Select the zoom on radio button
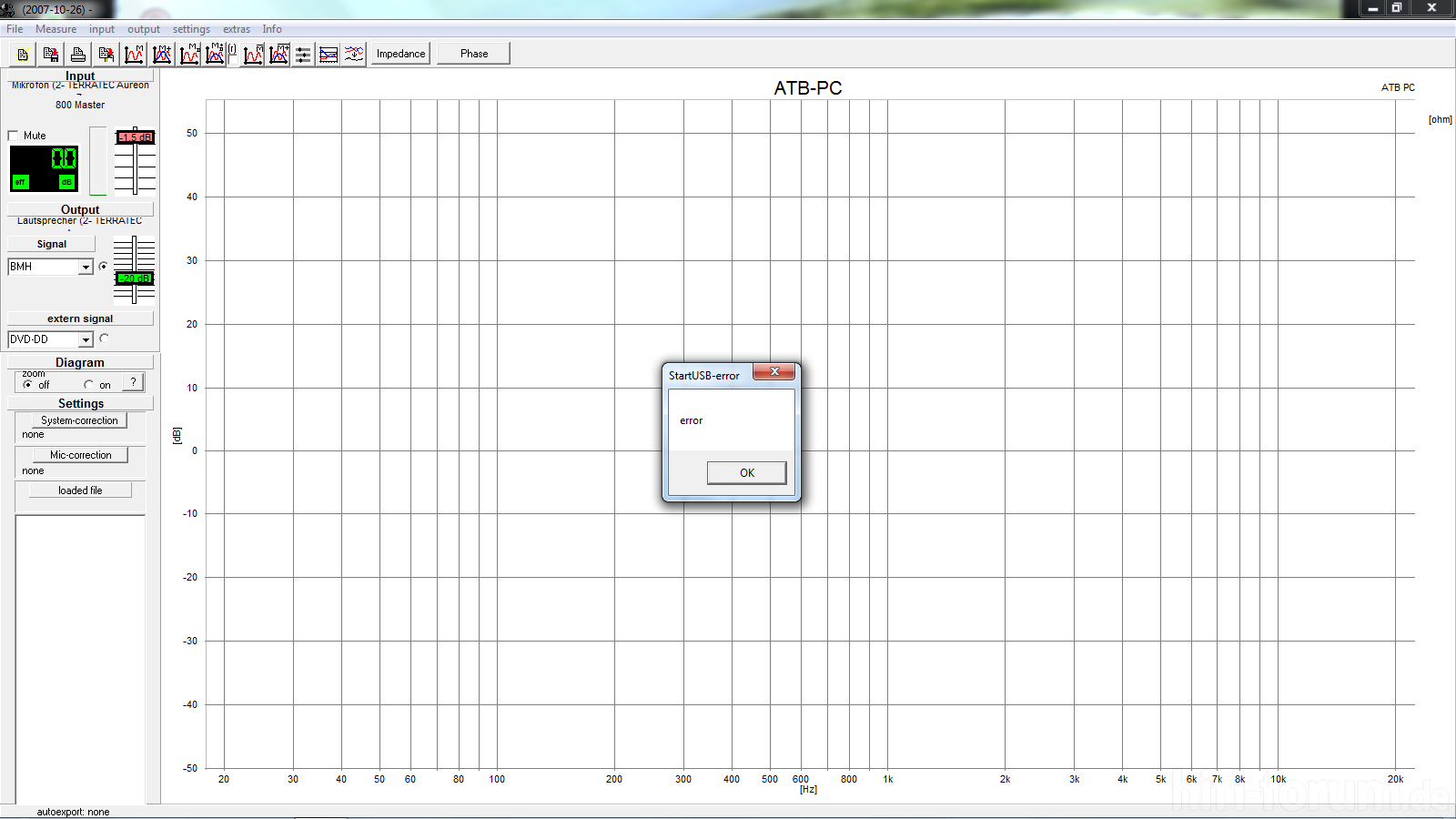Image resolution: width=1456 pixels, height=819 pixels. (x=88, y=385)
